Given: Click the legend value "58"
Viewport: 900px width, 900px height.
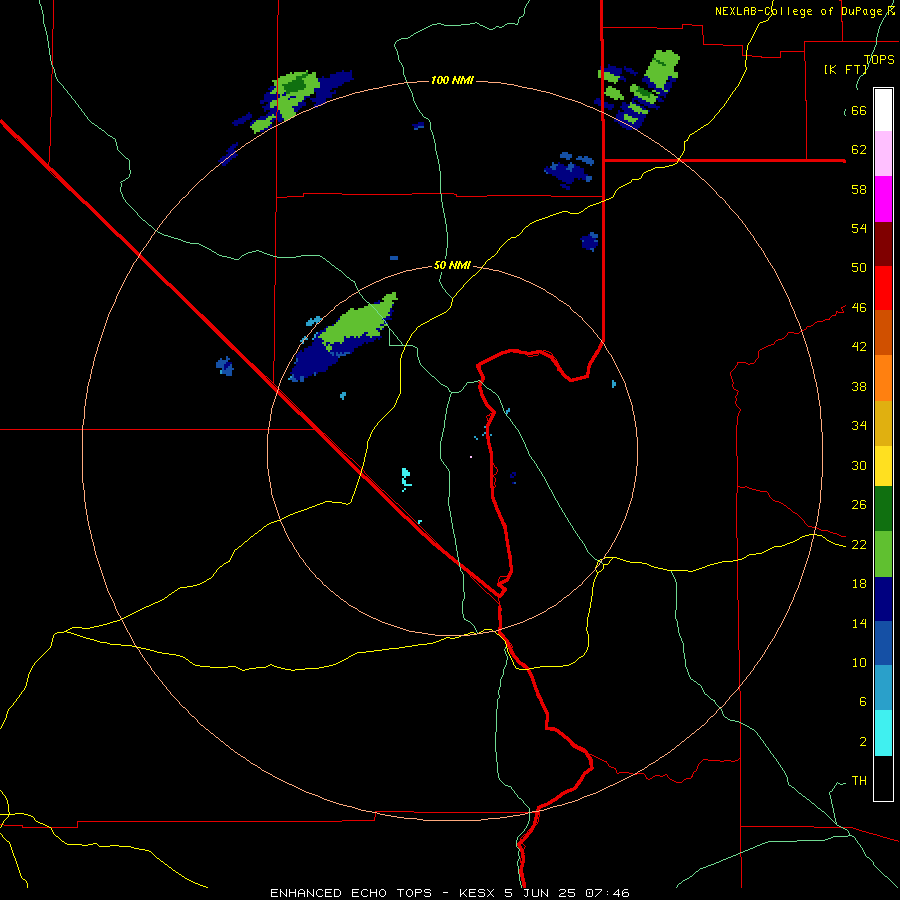Looking at the screenshot, I should [859, 189].
